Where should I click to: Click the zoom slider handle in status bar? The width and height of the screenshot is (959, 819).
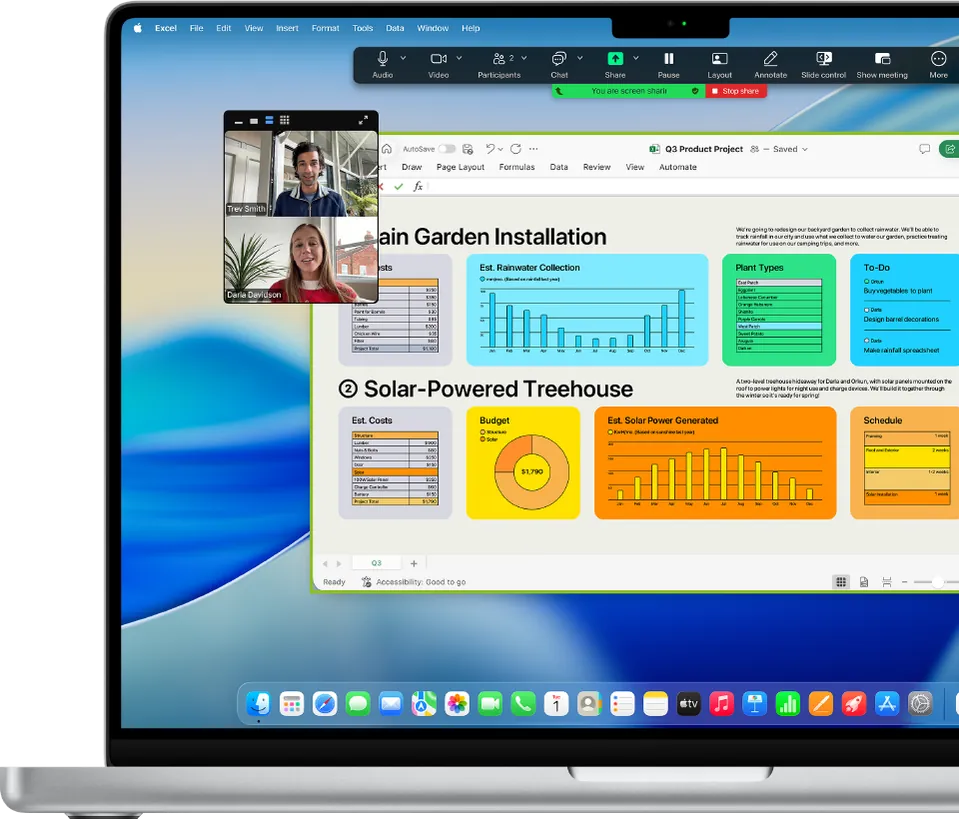tap(938, 582)
